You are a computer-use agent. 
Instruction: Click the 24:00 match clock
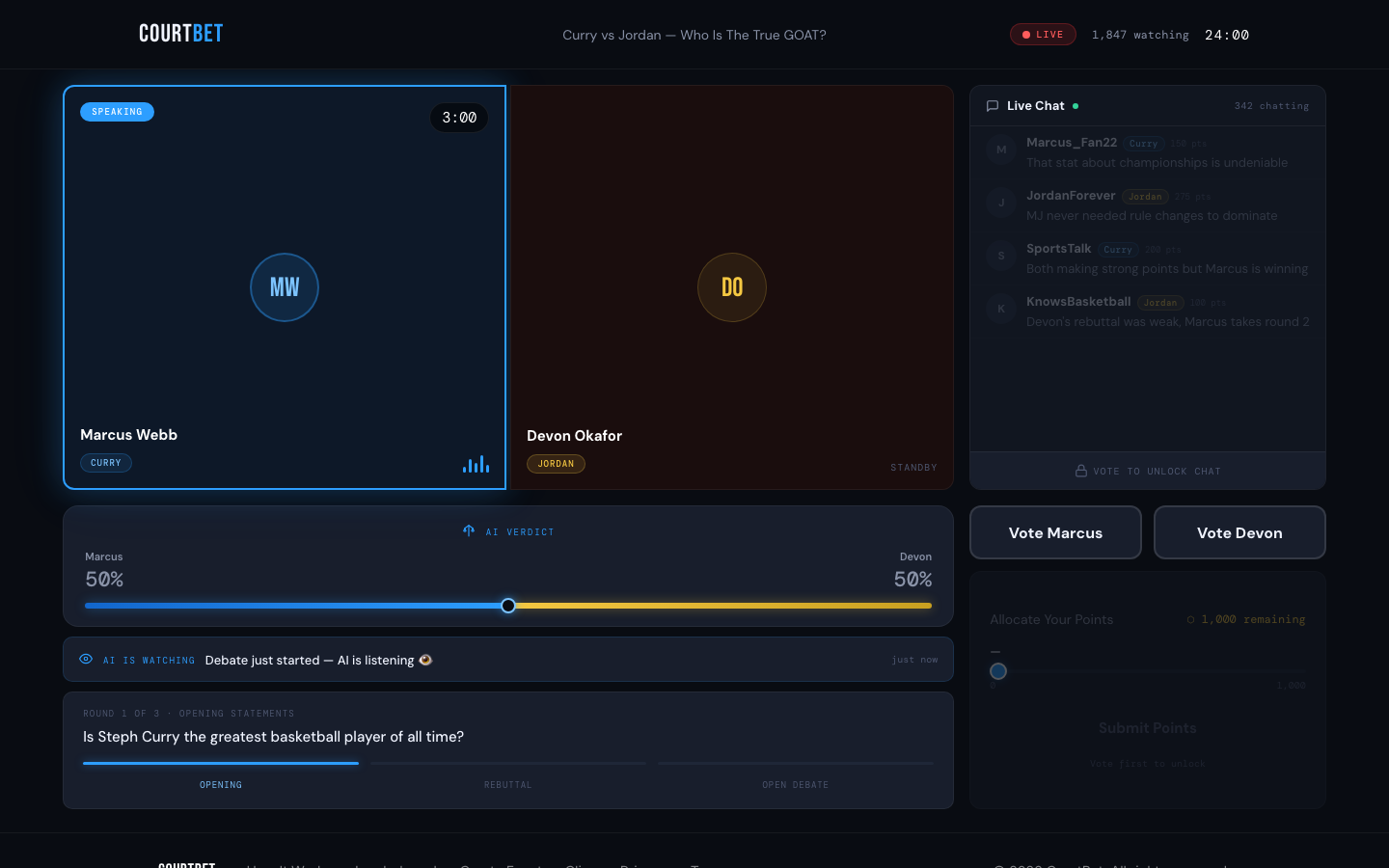pyautogui.click(x=1227, y=35)
